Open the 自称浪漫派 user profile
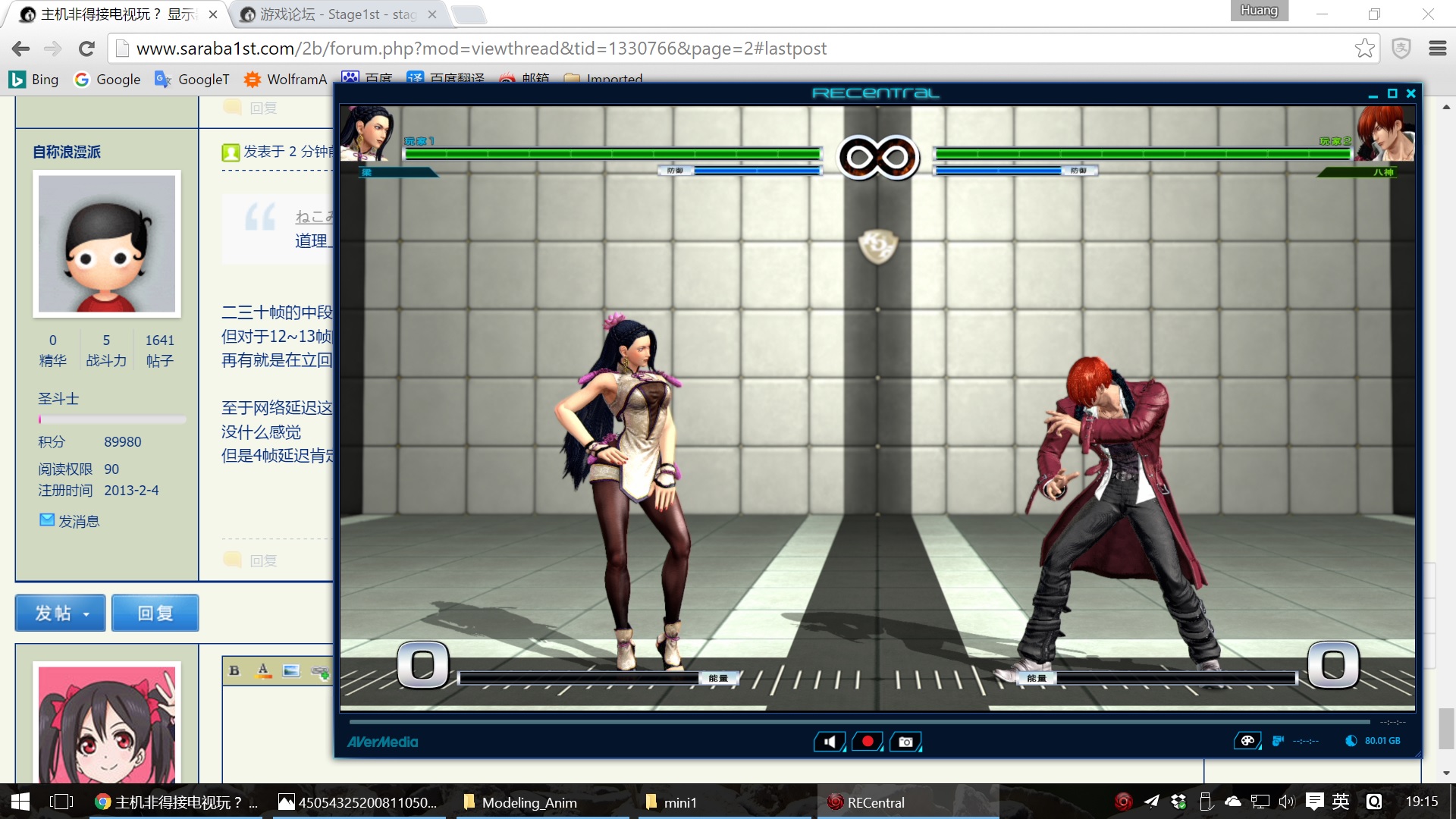1456x819 pixels. tap(67, 152)
